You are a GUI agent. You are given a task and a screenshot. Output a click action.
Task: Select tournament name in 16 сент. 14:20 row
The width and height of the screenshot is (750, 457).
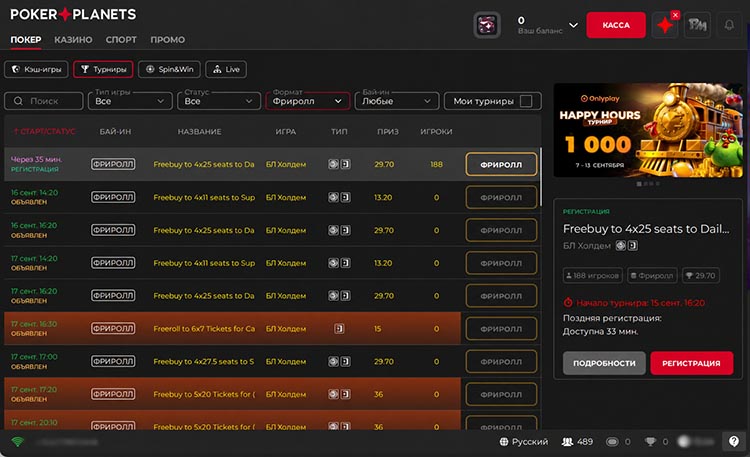click(x=204, y=197)
